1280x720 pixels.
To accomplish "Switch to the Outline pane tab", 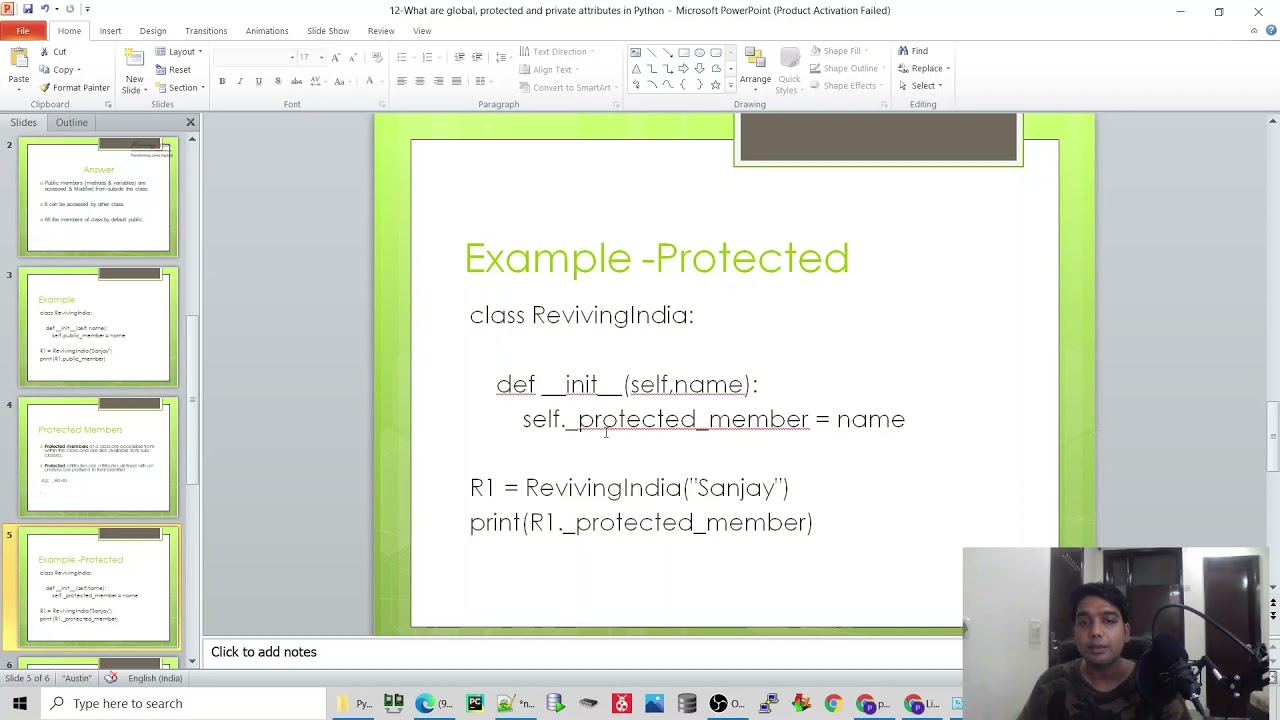I will coord(71,122).
